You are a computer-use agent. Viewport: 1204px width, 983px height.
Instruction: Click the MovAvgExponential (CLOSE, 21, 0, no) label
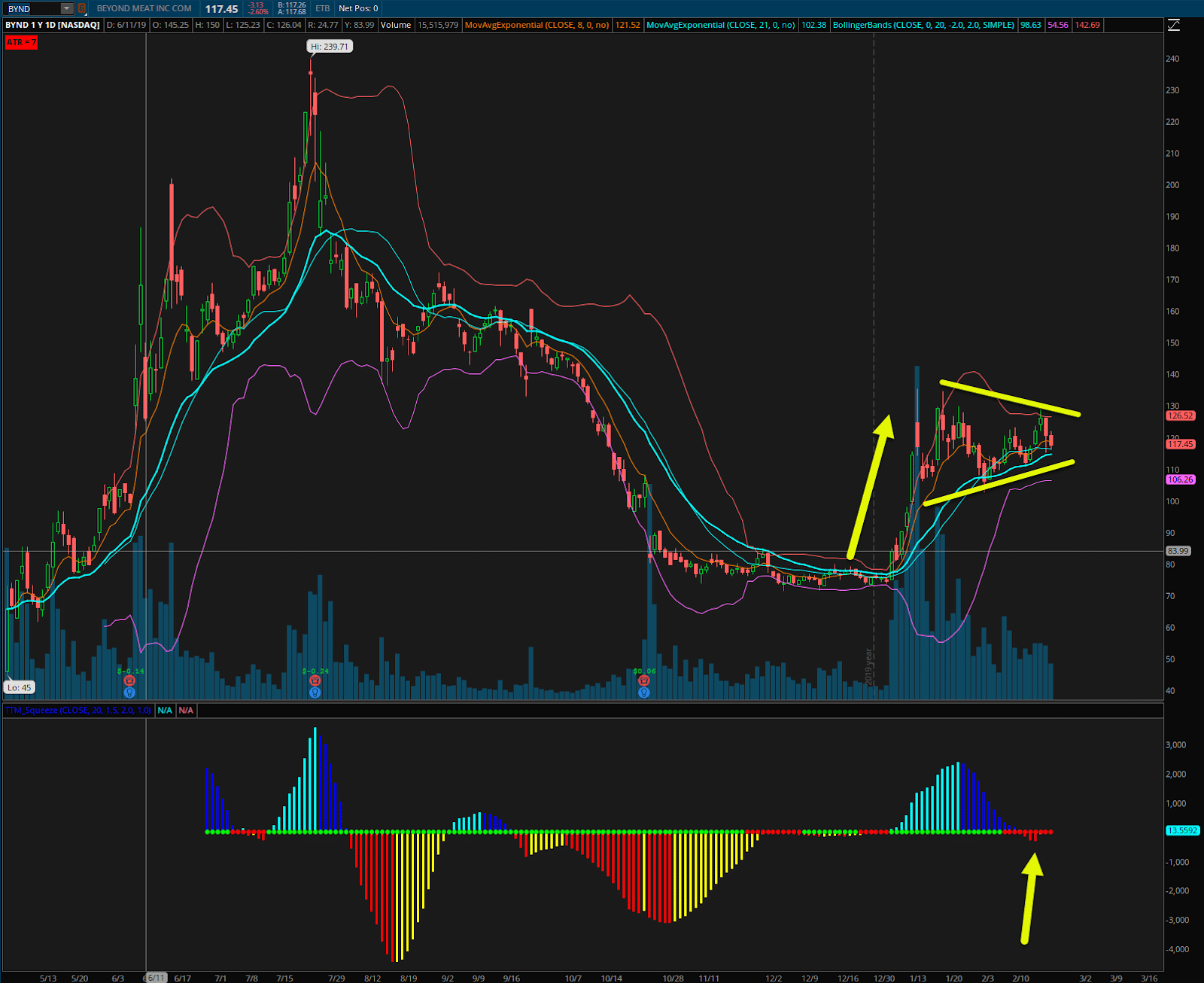point(721,25)
